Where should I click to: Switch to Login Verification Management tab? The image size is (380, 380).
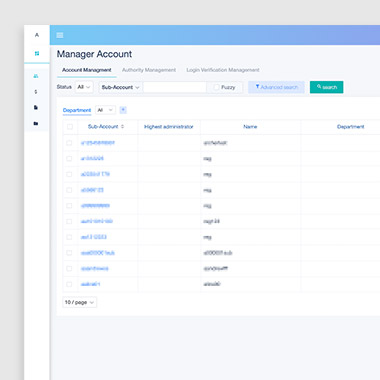point(223,70)
